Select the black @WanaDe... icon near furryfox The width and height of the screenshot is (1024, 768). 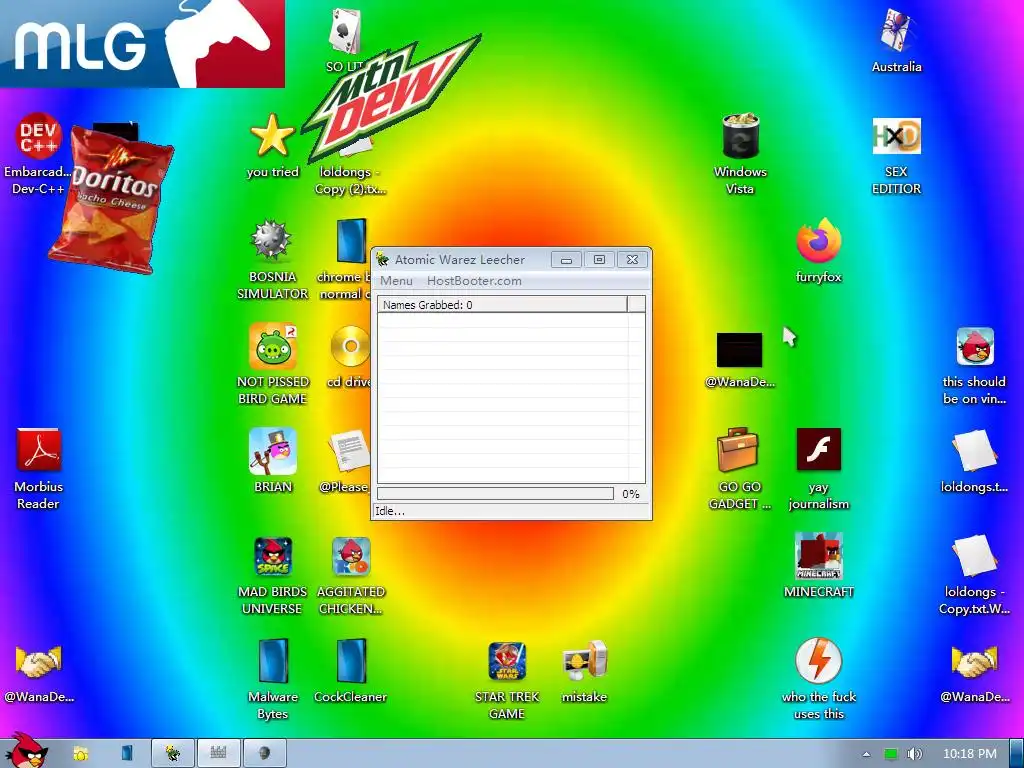tap(739, 359)
